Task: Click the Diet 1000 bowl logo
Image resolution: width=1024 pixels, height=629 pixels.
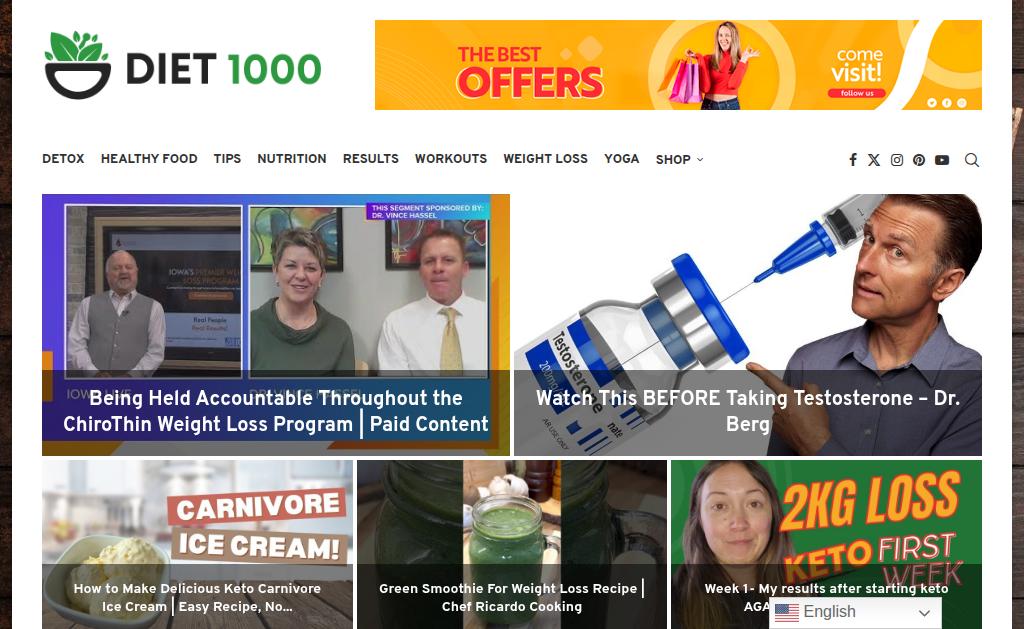Action: pos(78,65)
